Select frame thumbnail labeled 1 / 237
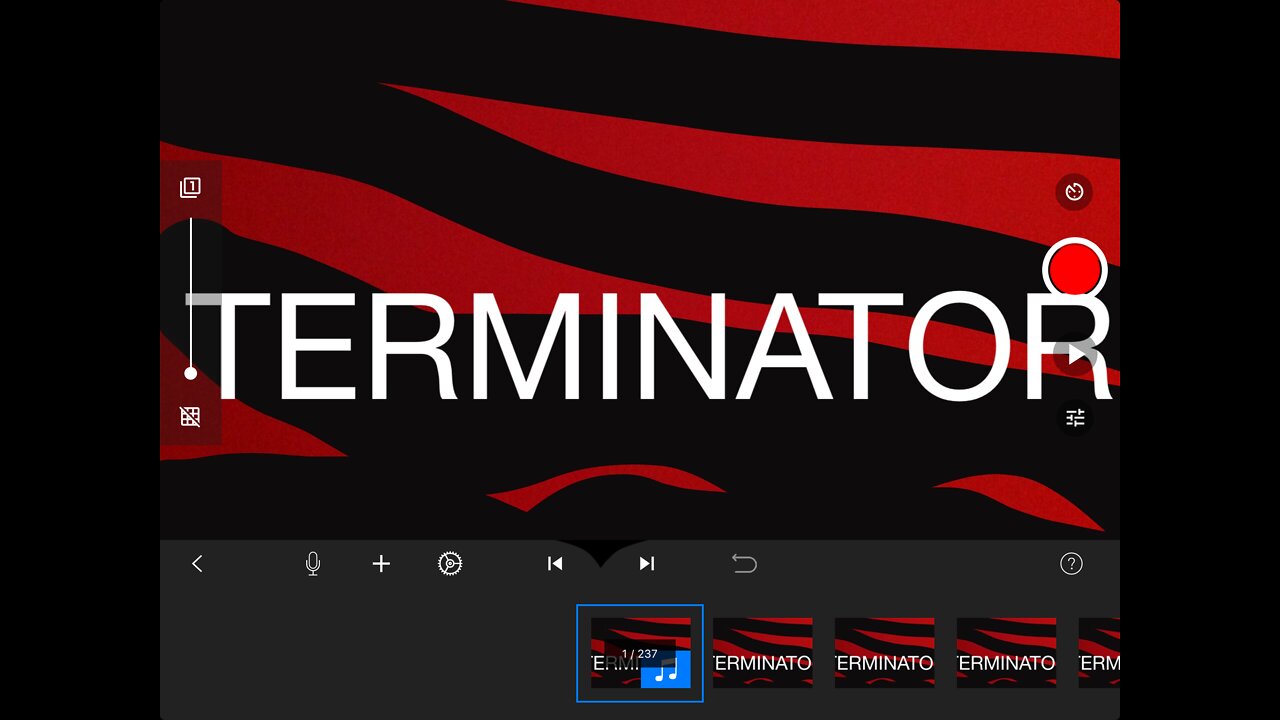The image size is (1280, 720). (x=640, y=653)
